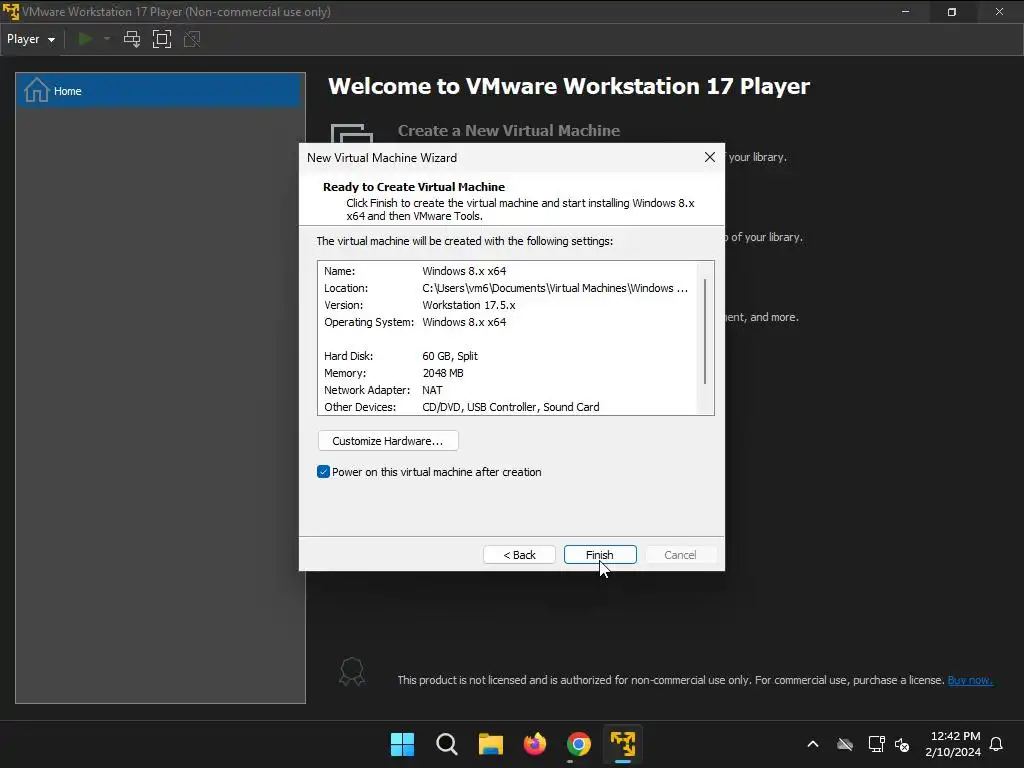Click the Unity mode toolbar icon
This screenshot has width=1024, height=768.
[x=192, y=39]
